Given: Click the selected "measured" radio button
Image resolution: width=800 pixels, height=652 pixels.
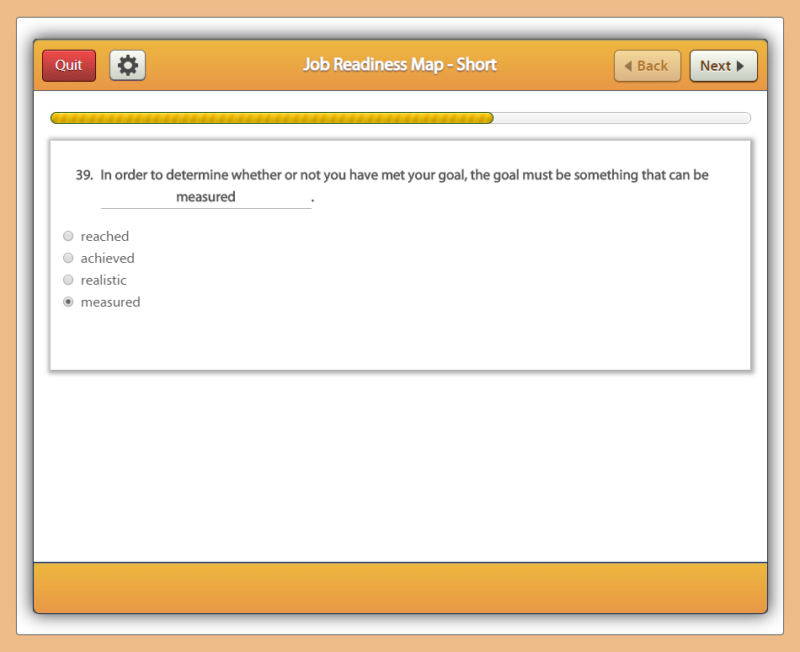Looking at the screenshot, I should [68, 302].
